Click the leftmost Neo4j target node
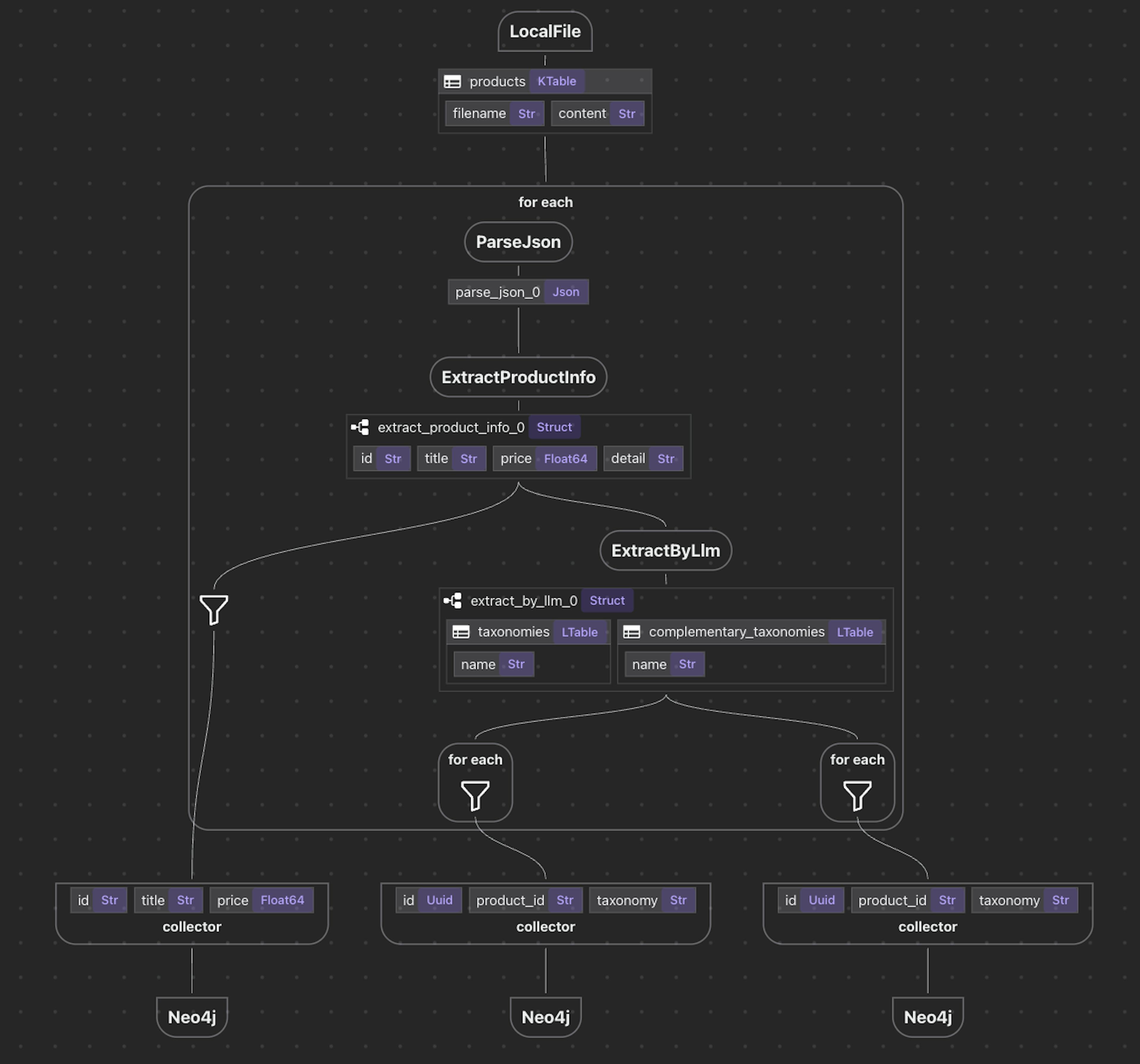This screenshot has width=1140, height=1064. 192,1017
